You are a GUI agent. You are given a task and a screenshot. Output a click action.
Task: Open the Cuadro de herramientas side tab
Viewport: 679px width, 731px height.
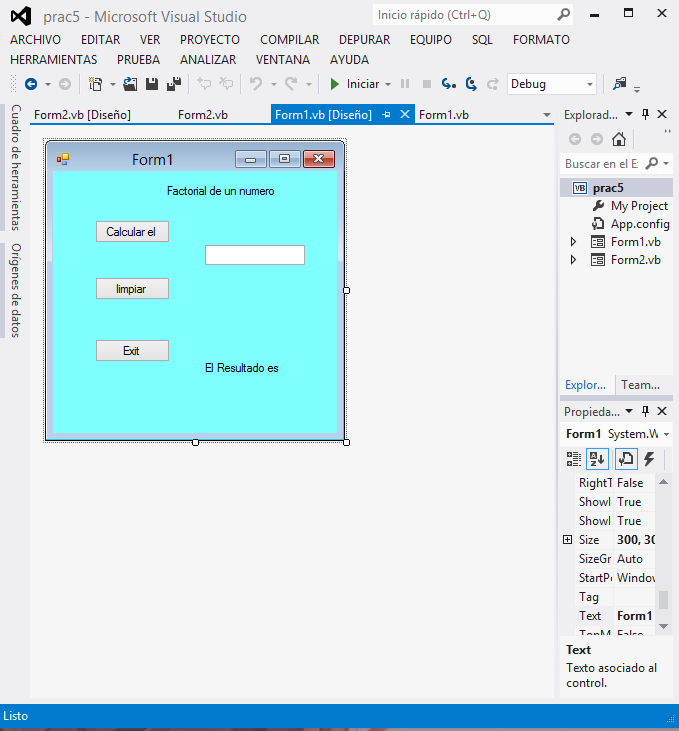[16, 167]
